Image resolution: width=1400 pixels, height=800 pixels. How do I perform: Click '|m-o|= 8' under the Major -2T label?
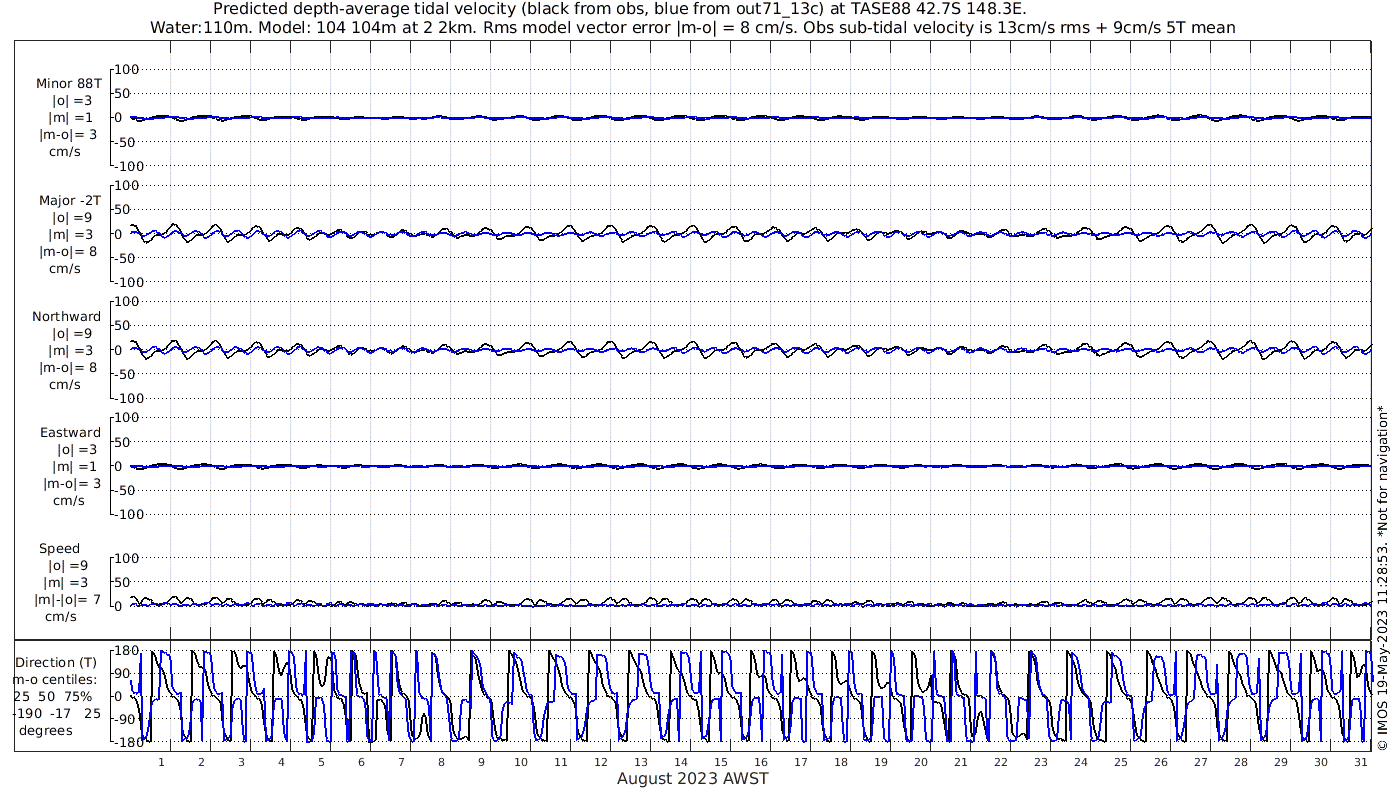point(68,252)
